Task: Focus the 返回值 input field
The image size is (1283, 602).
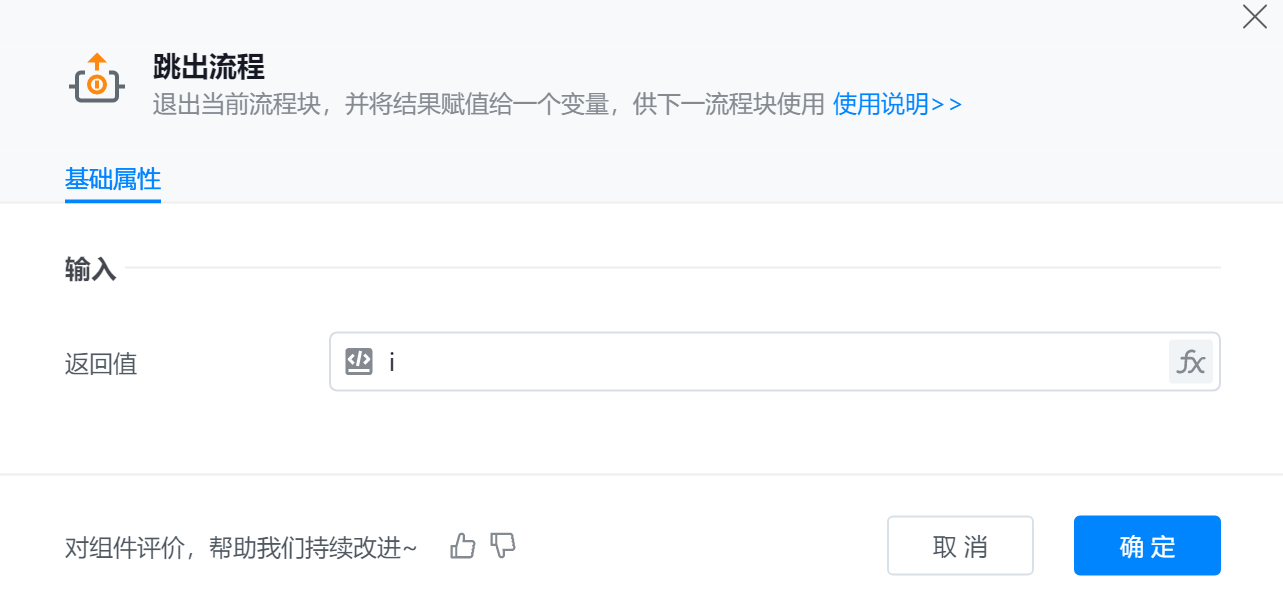Action: pos(770,361)
